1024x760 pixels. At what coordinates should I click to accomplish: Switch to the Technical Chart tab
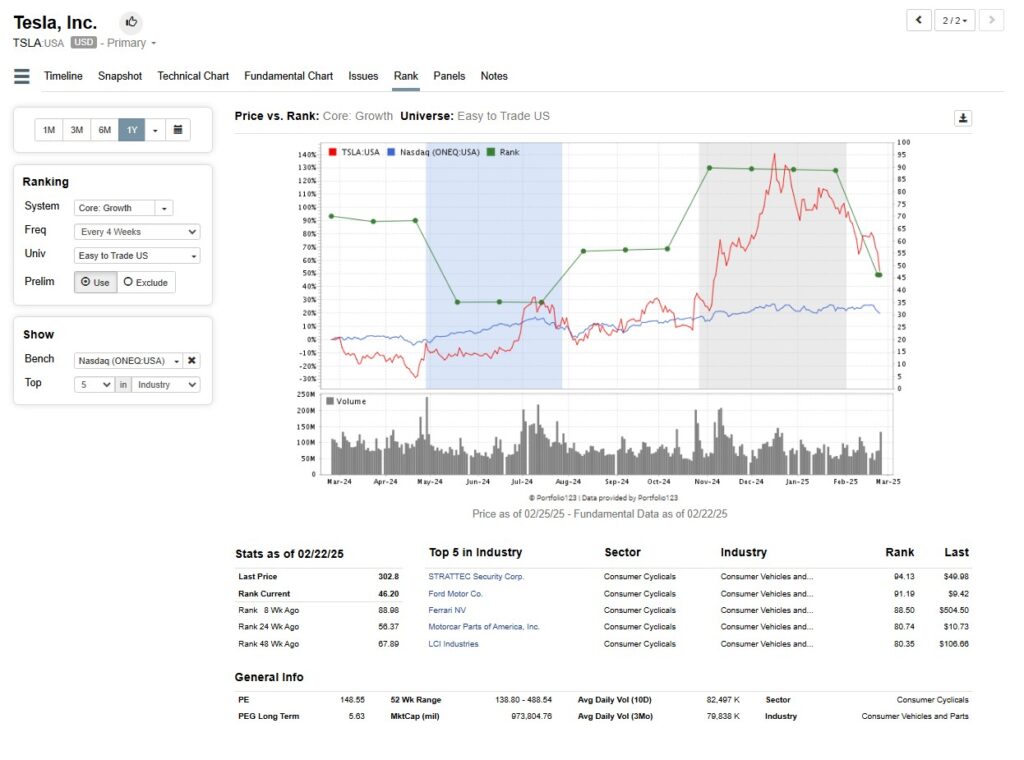click(x=193, y=76)
